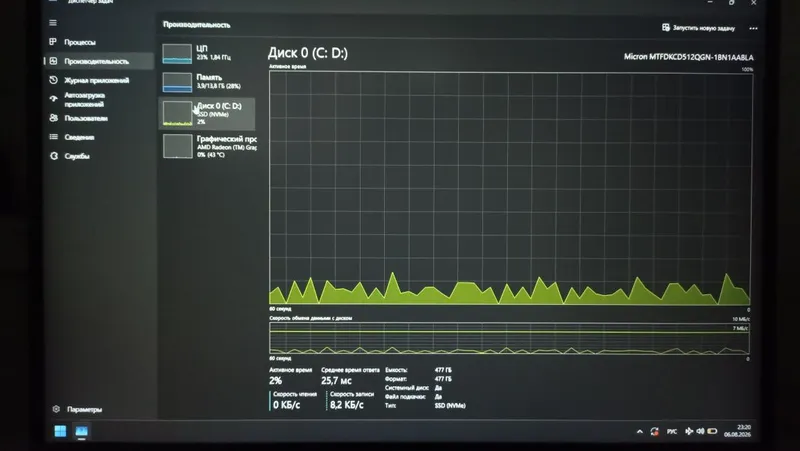The image size is (800, 451).
Task: Open Параметры at the sidebar bottom
Action: [78, 409]
